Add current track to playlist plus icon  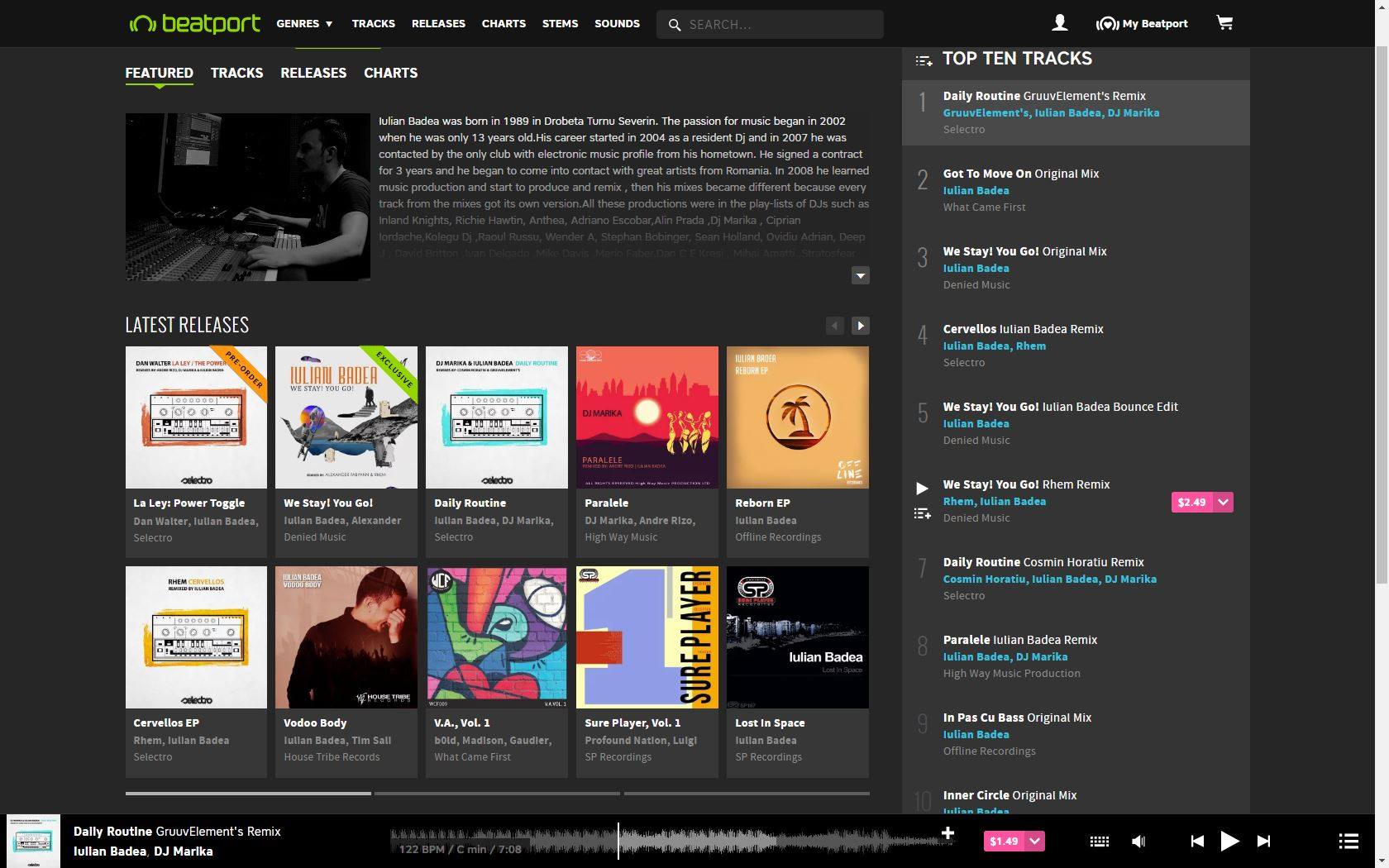(947, 833)
